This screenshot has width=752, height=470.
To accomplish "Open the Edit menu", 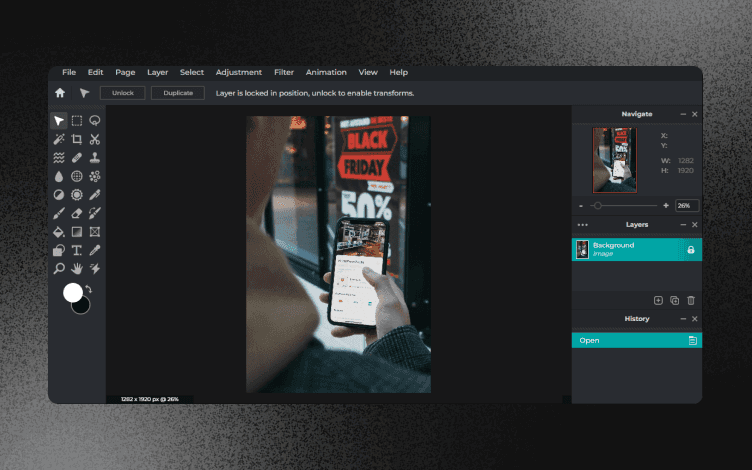I will tap(95, 72).
